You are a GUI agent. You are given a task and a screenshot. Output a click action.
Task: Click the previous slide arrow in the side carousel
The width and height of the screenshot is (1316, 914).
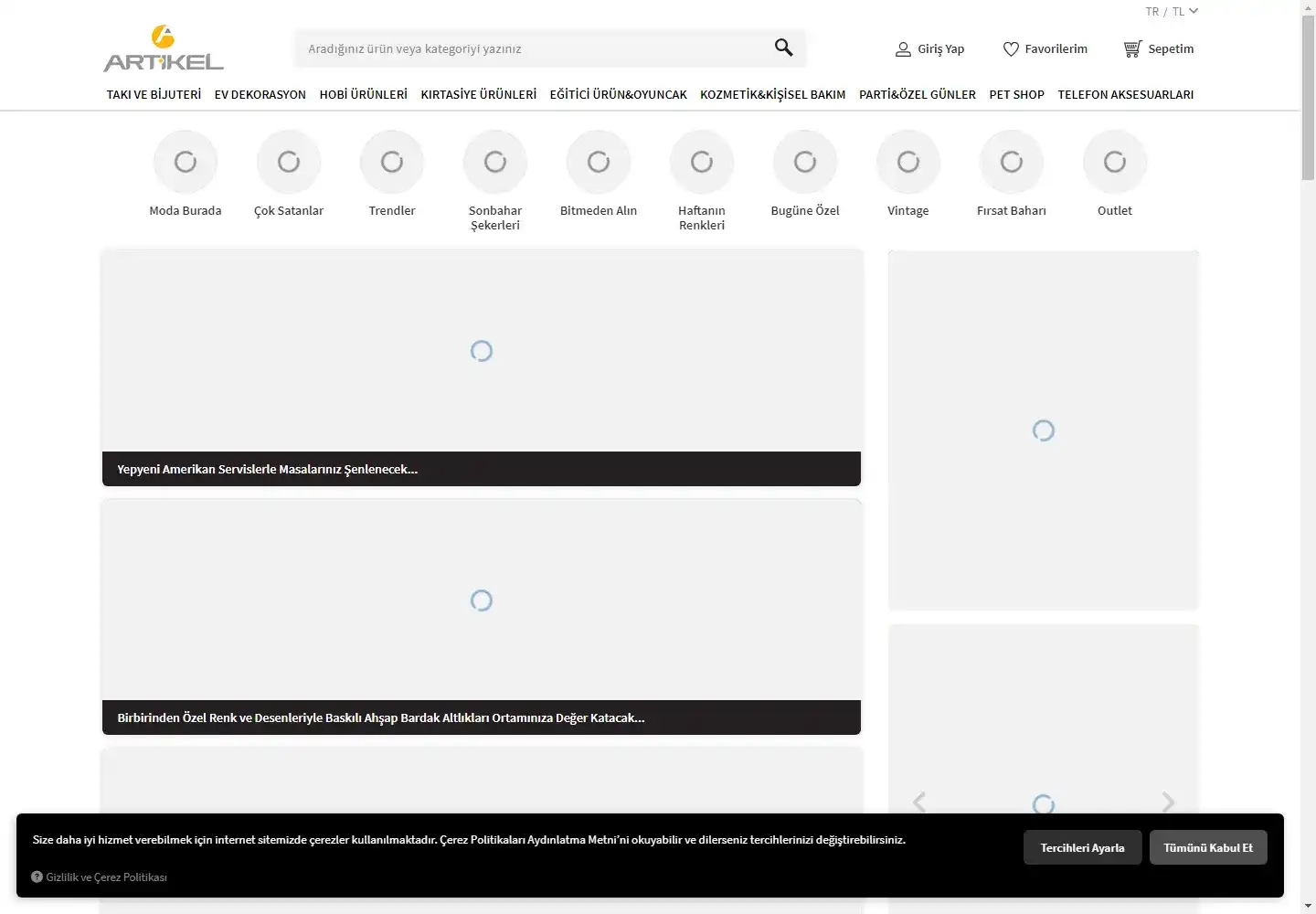919,802
